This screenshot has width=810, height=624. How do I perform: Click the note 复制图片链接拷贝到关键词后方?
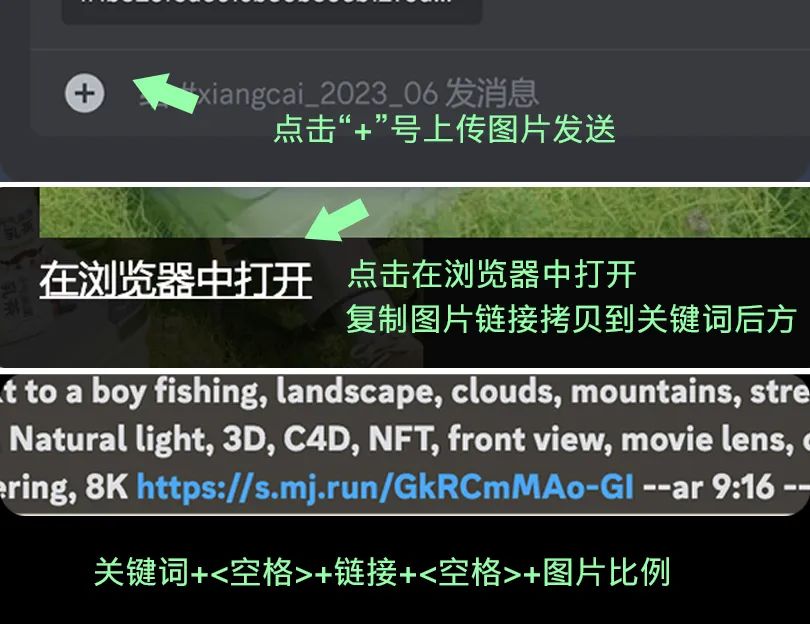point(571,319)
